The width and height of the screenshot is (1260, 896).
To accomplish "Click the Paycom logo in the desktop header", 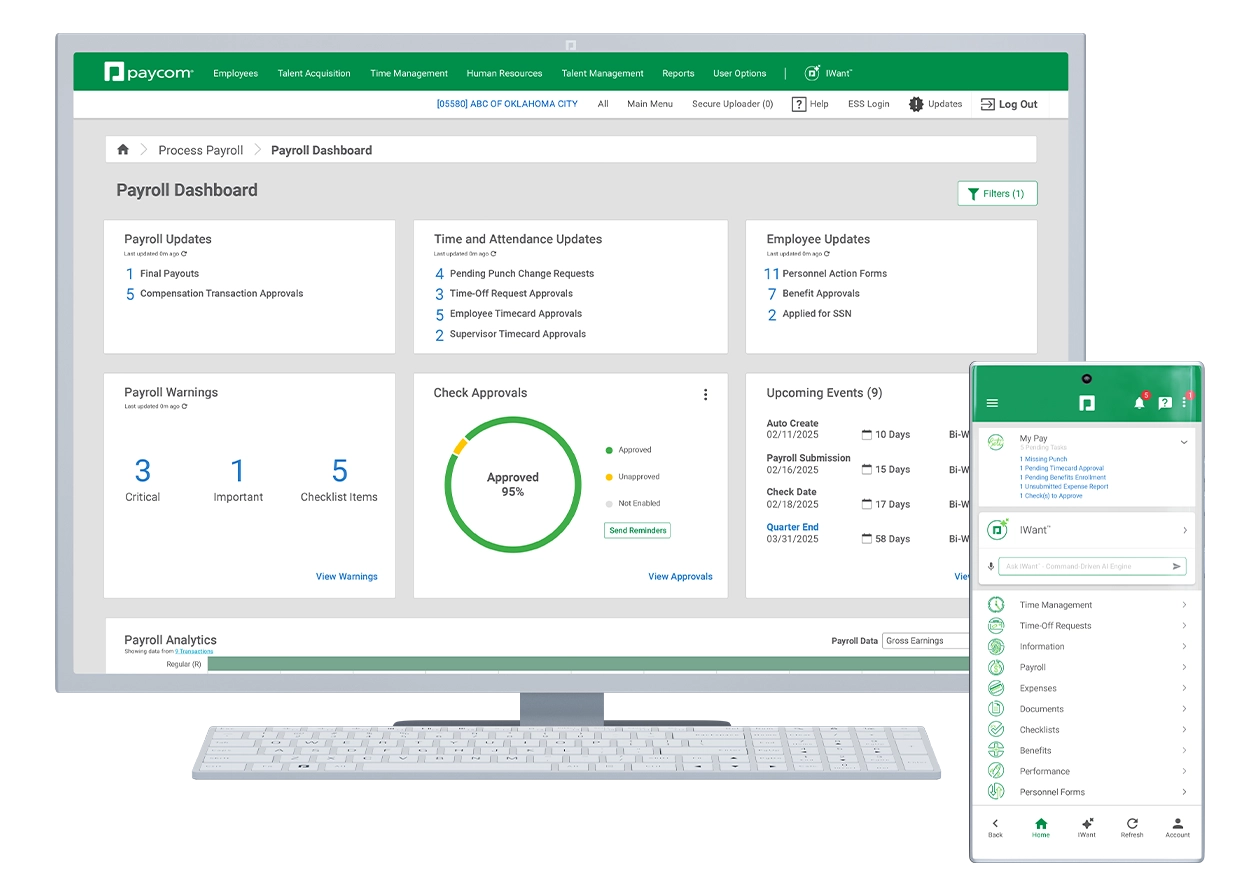I will [148, 72].
